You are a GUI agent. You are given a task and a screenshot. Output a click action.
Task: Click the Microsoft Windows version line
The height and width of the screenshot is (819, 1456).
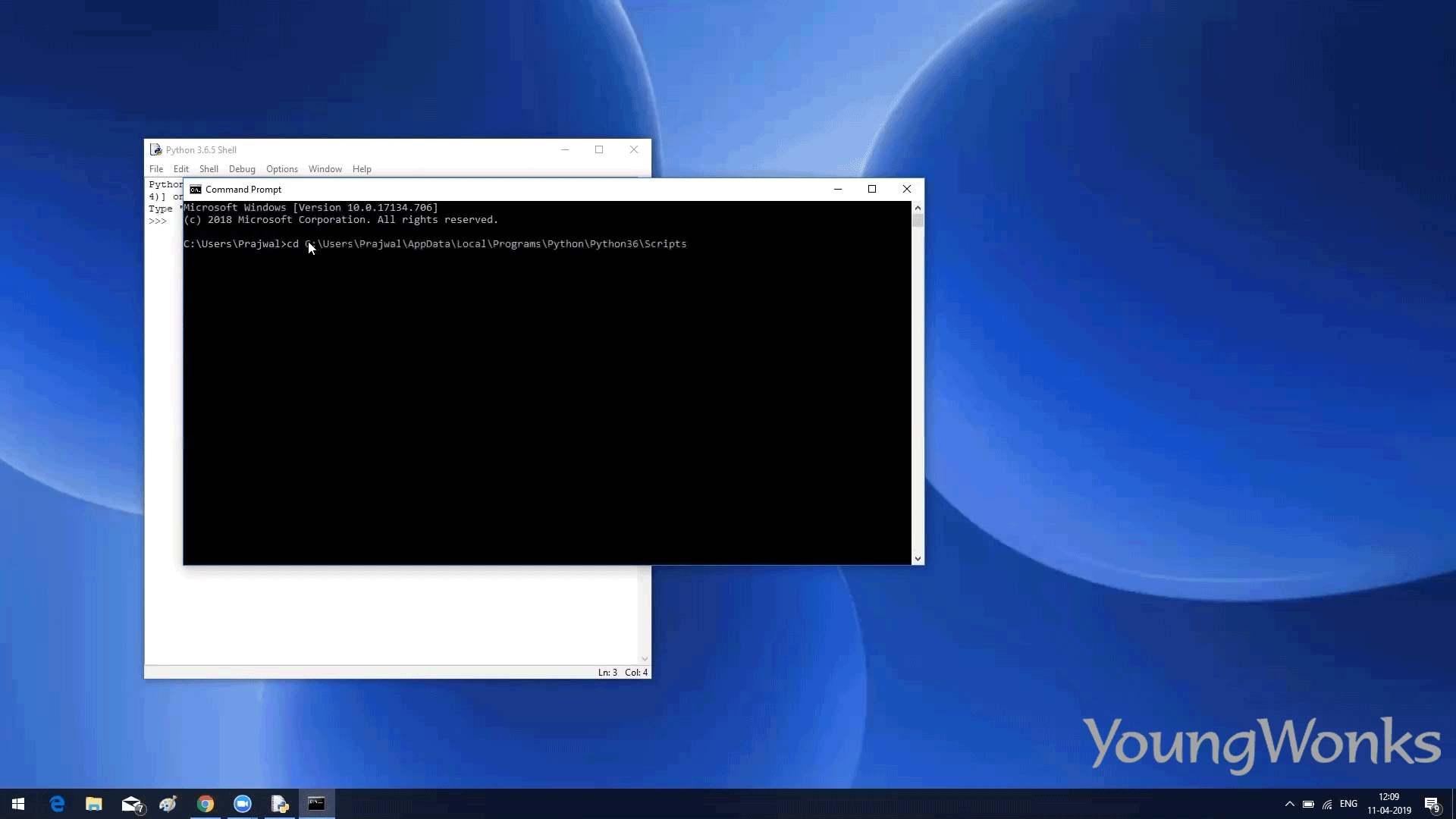tap(311, 208)
